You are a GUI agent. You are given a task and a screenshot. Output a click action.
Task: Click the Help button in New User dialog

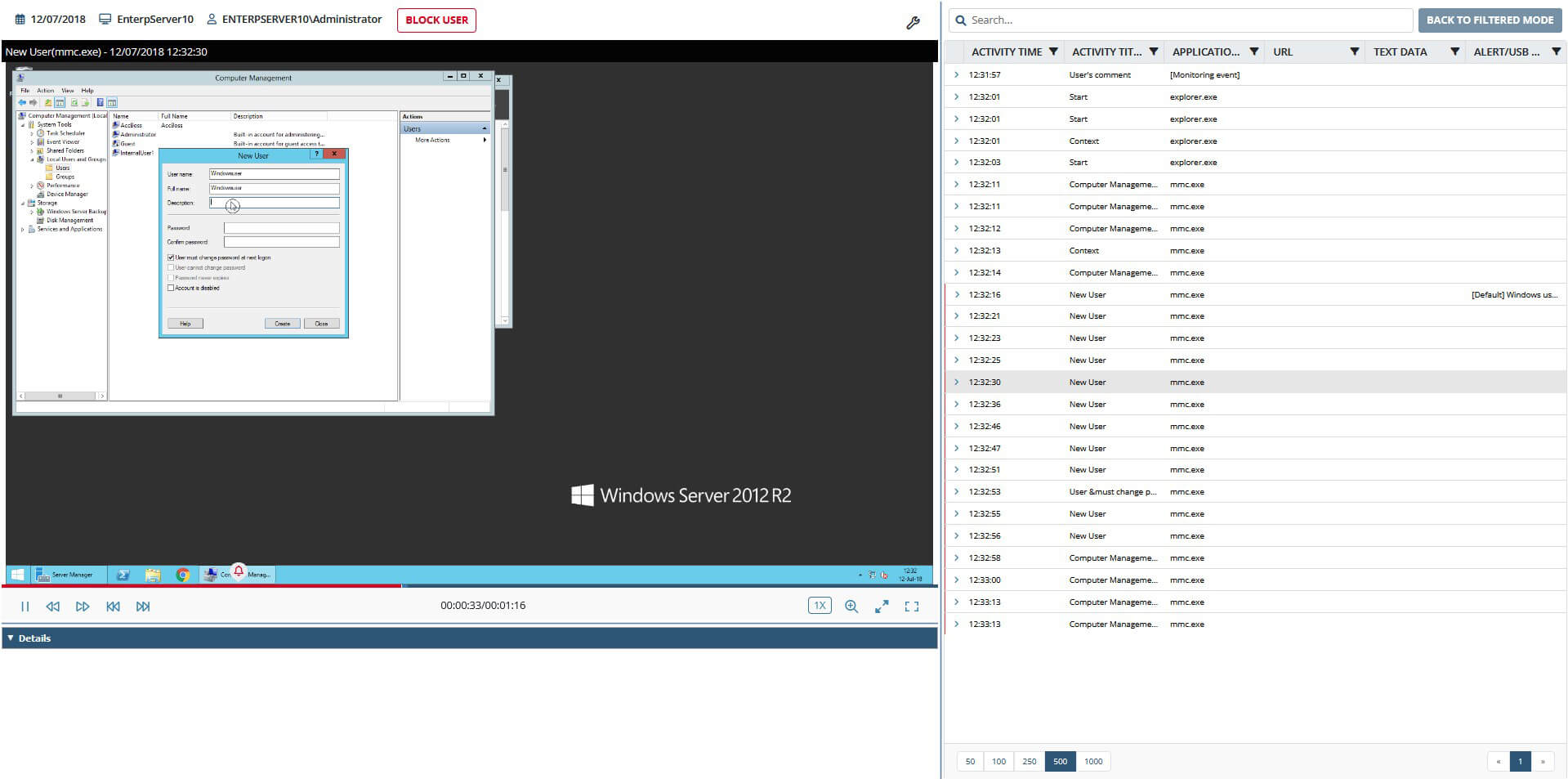[x=185, y=324]
